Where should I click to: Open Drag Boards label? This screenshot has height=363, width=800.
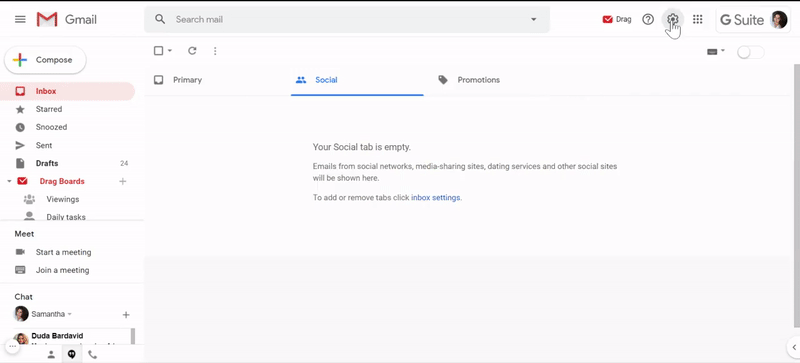pos(62,181)
